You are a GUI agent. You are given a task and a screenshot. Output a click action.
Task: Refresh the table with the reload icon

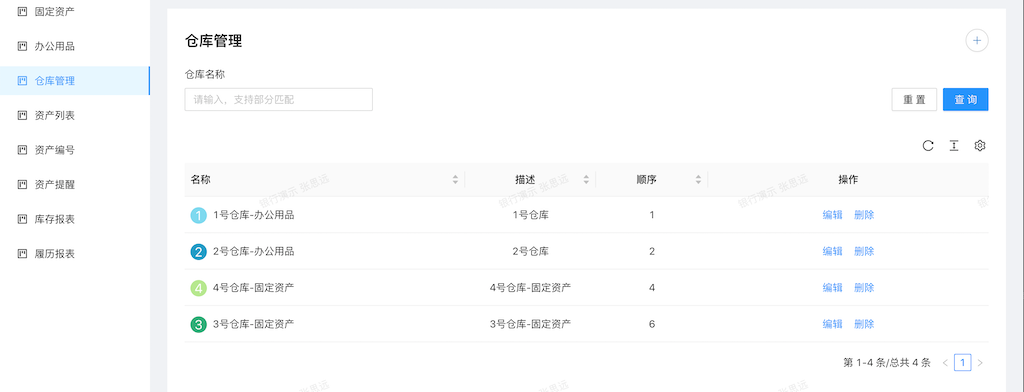[x=927, y=146]
